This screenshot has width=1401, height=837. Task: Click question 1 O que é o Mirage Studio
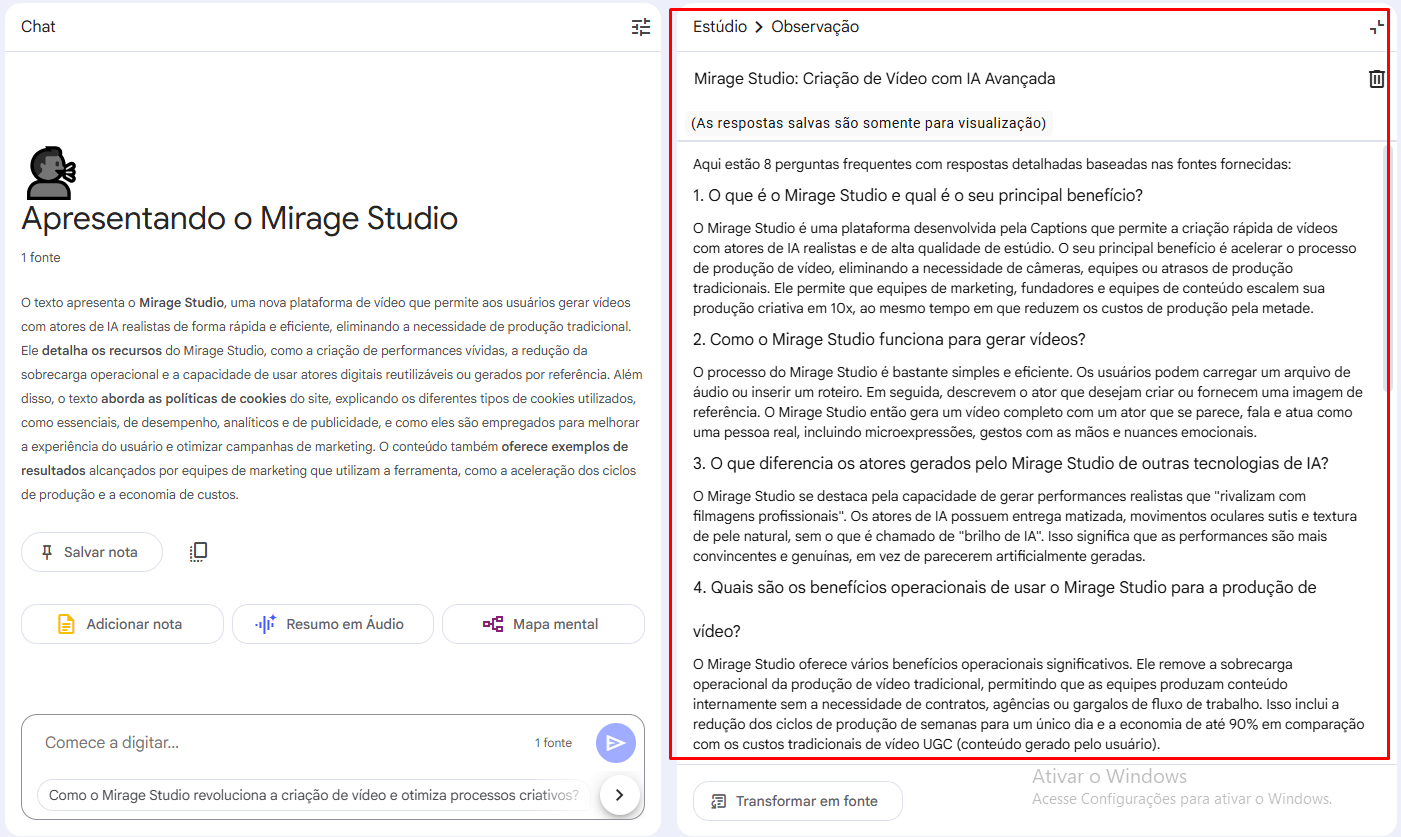coord(918,195)
